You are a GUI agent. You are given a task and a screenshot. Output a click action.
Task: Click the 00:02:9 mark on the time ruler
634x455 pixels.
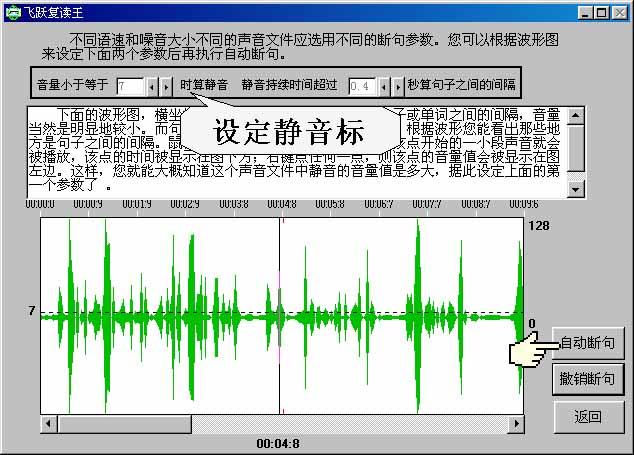(185, 203)
